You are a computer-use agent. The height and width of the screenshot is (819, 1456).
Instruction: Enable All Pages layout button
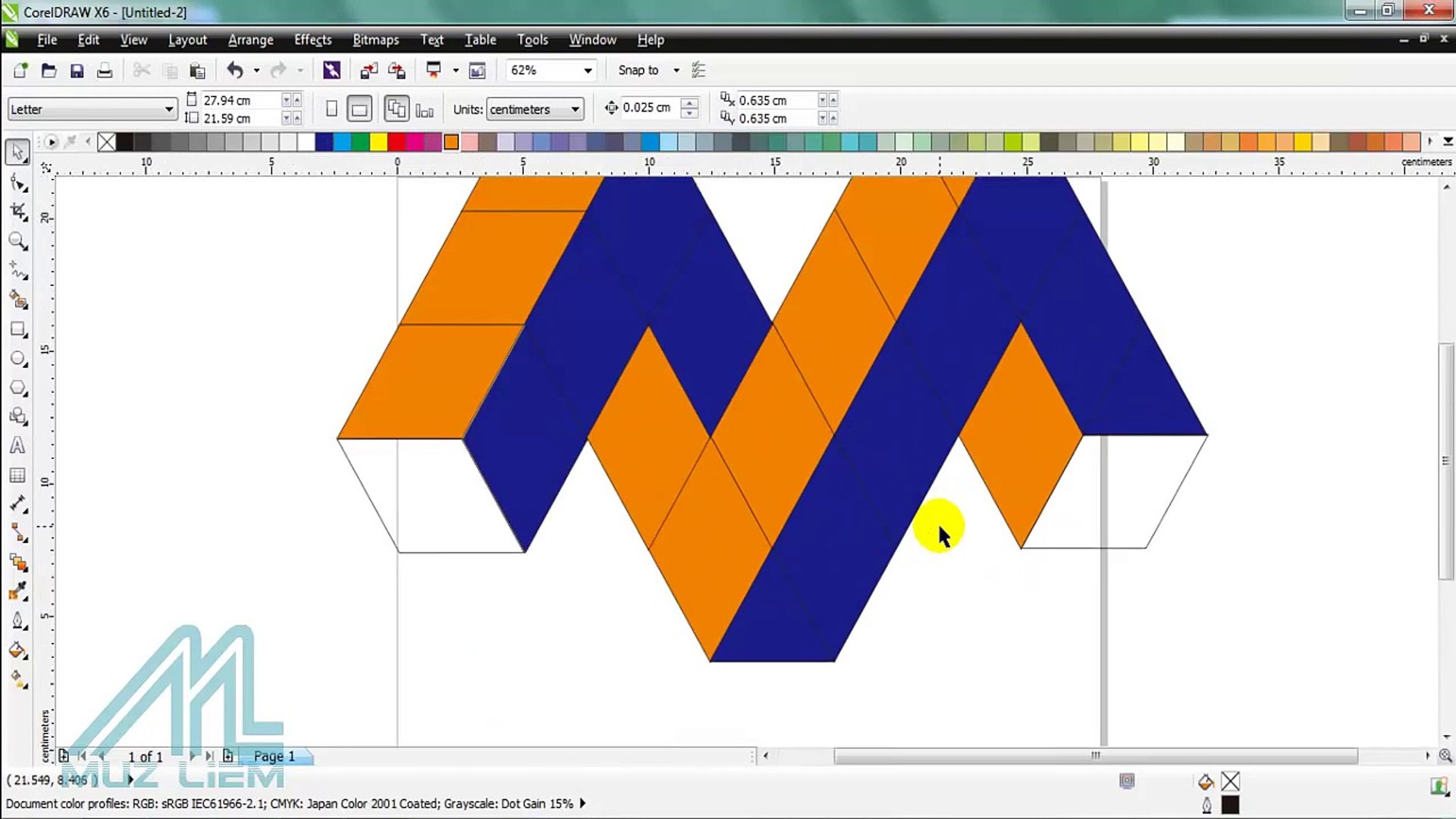pyautogui.click(x=396, y=109)
